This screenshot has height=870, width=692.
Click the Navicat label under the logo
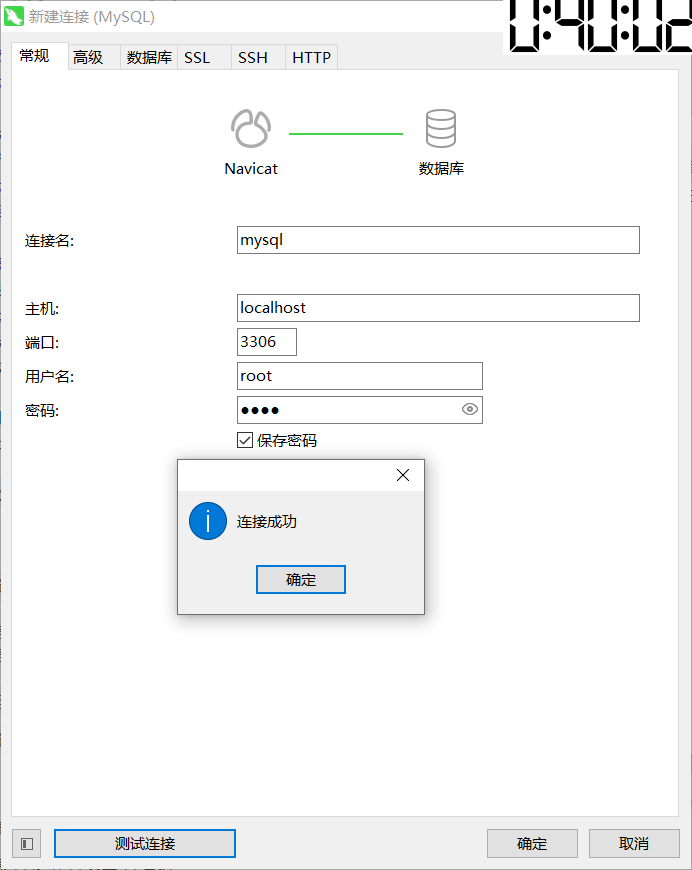pos(251,169)
